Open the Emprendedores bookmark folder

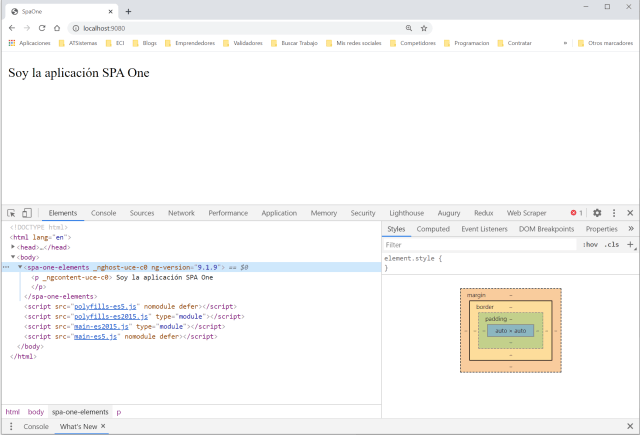pos(190,43)
